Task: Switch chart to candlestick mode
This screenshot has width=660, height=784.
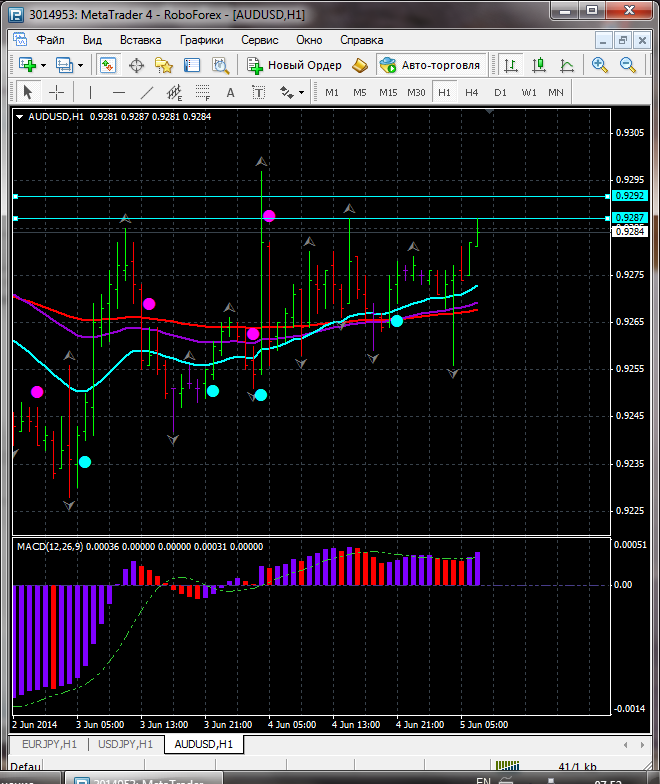Action: point(539,65)
